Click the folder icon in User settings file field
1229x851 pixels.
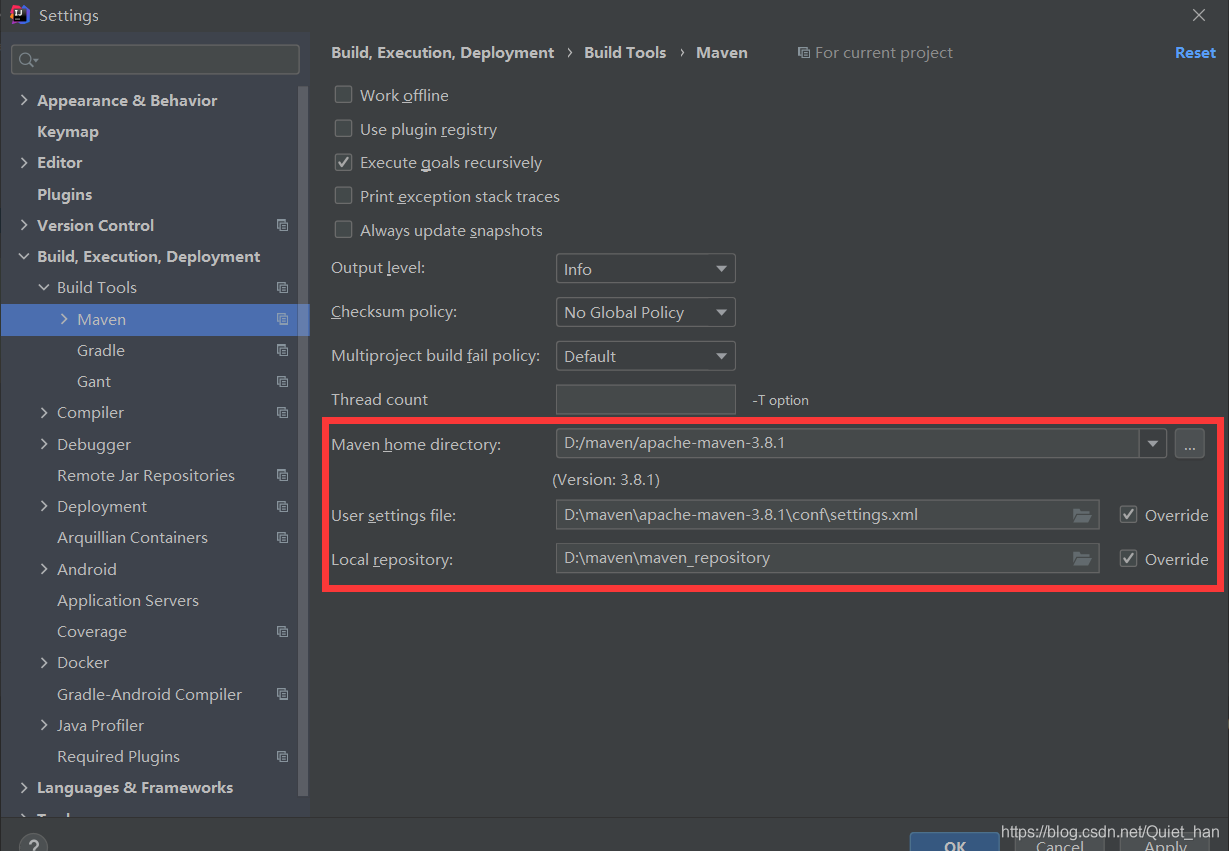pos(1082,515)
